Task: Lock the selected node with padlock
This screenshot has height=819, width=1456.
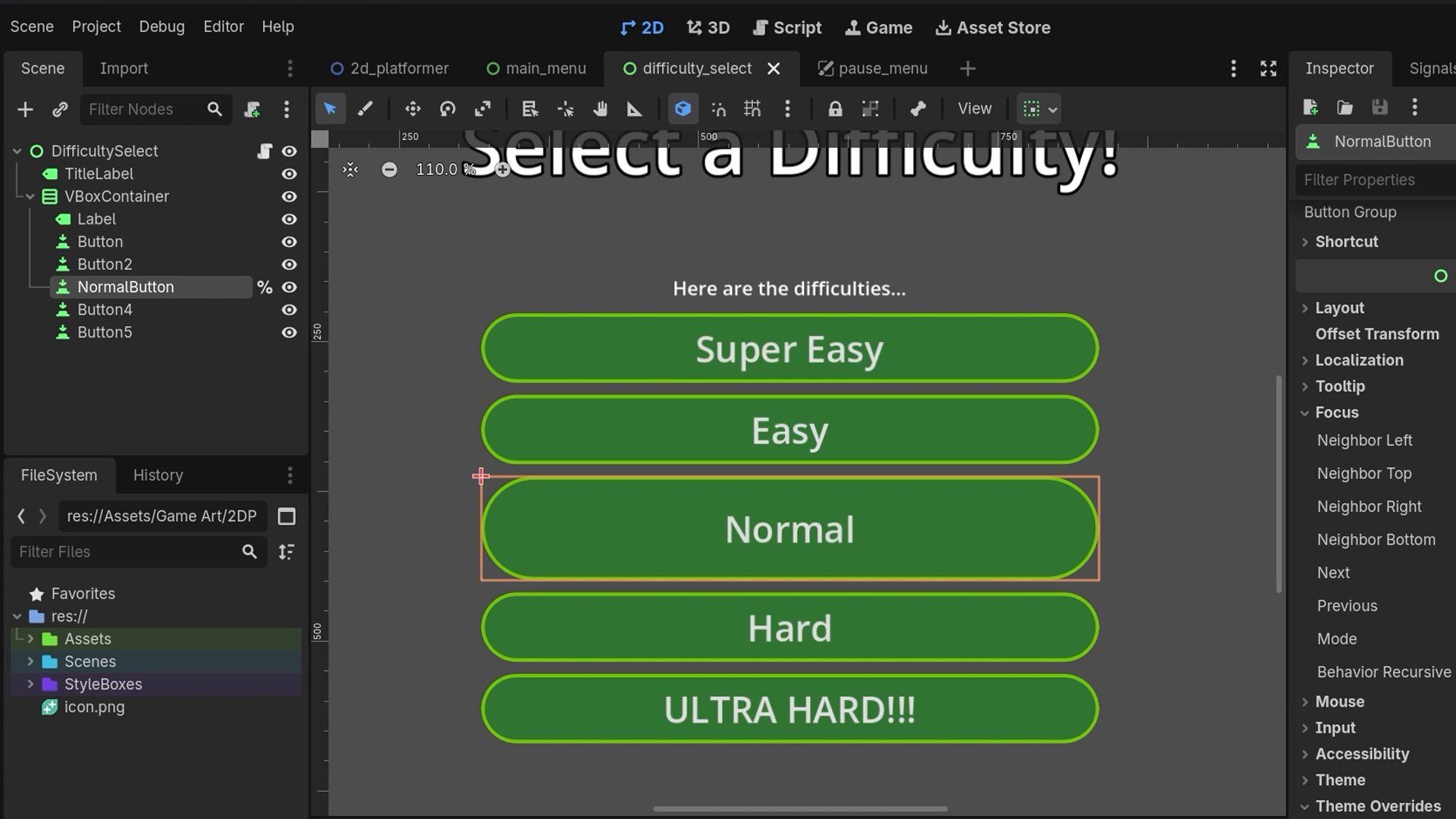Action: 835,108
